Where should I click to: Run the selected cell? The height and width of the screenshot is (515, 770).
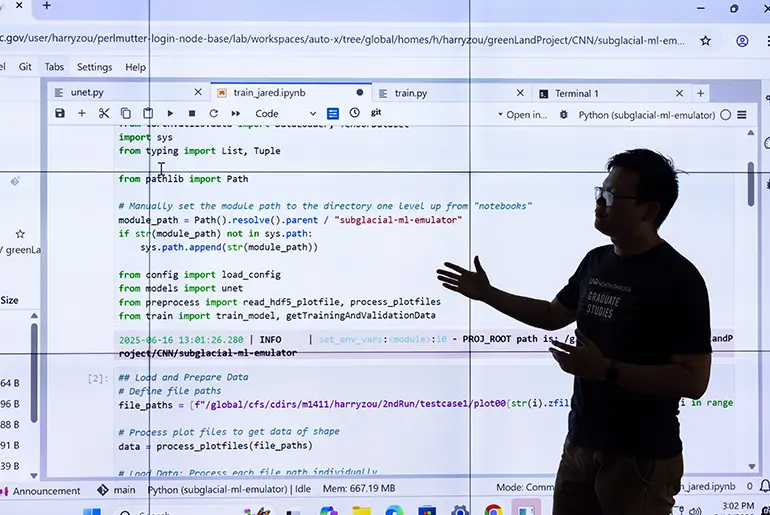tap(170, 114)
